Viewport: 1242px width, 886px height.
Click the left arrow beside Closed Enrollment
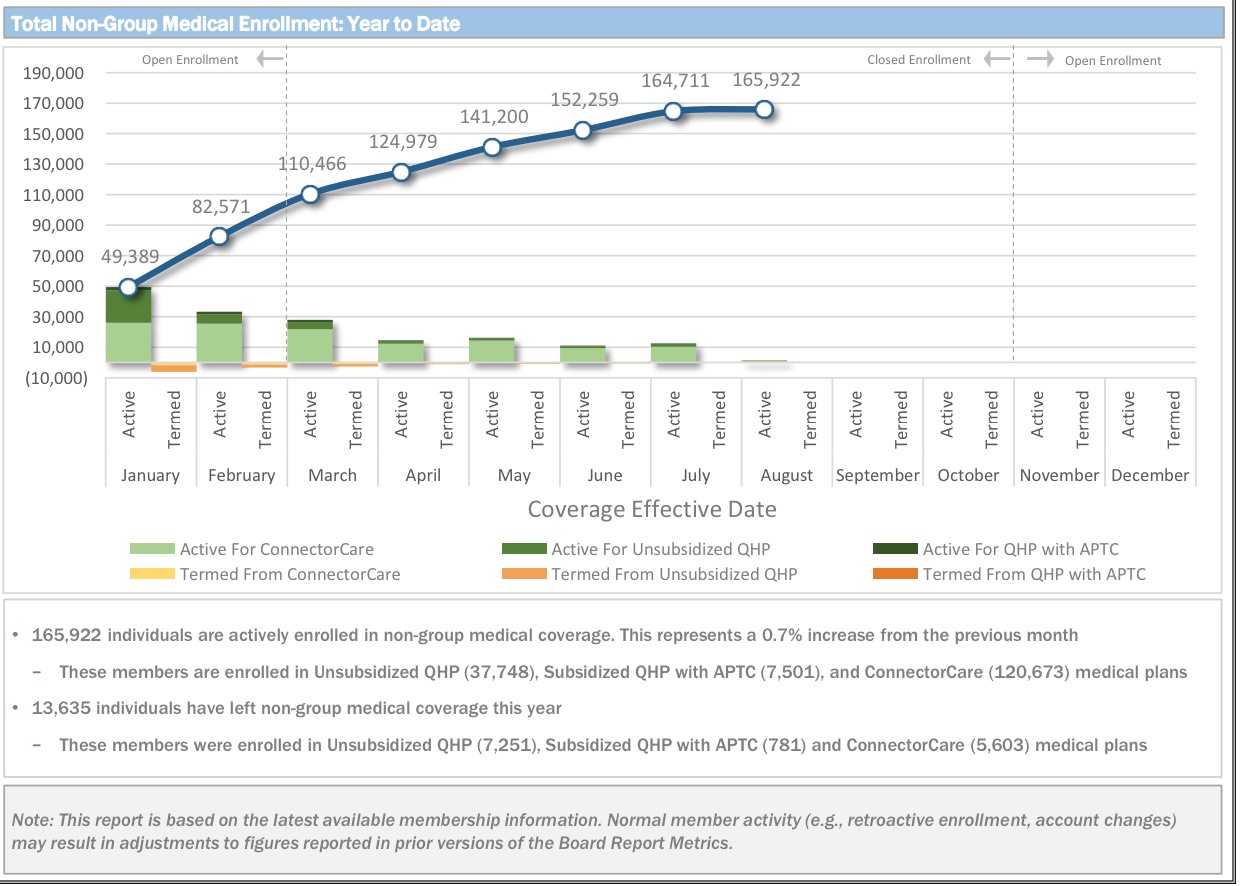click(x=997, y=60)
